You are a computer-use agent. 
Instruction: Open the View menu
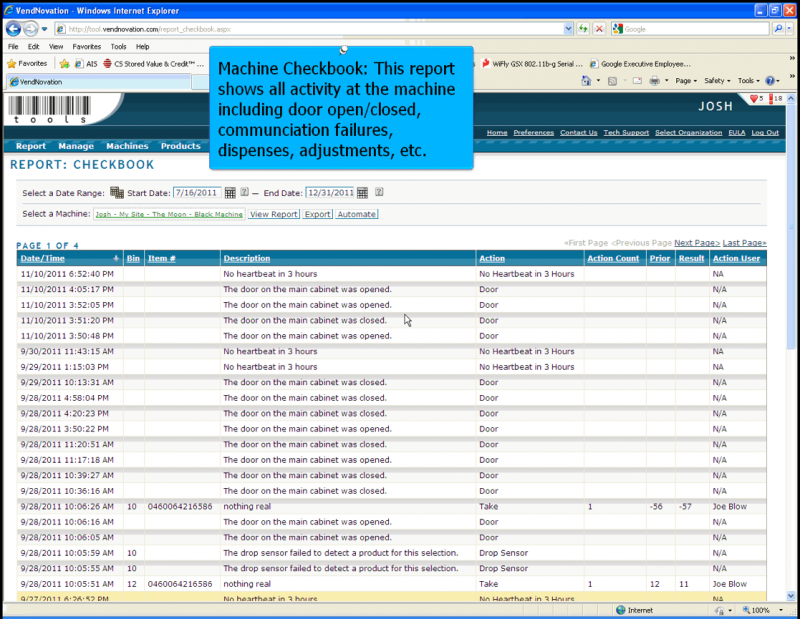point(56,46)
